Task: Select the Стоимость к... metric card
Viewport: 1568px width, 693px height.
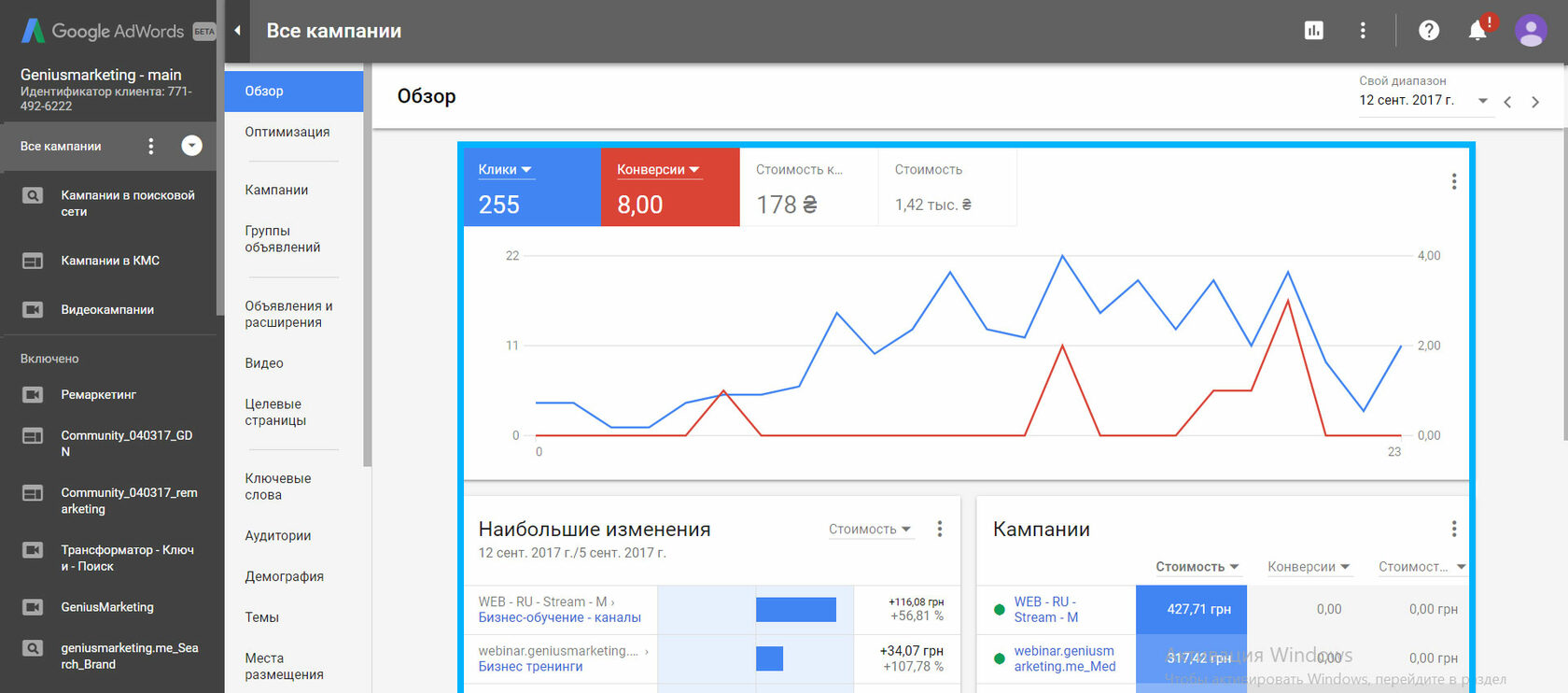Action: pyautogui.click(x=809, y=187)
